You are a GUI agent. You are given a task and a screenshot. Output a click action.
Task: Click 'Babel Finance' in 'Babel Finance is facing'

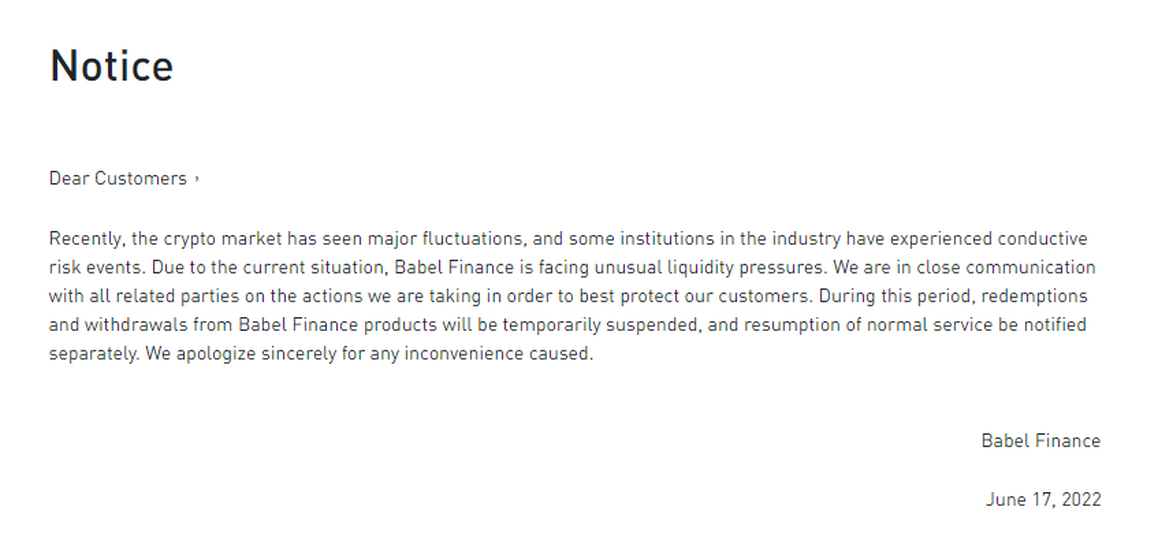453,267
